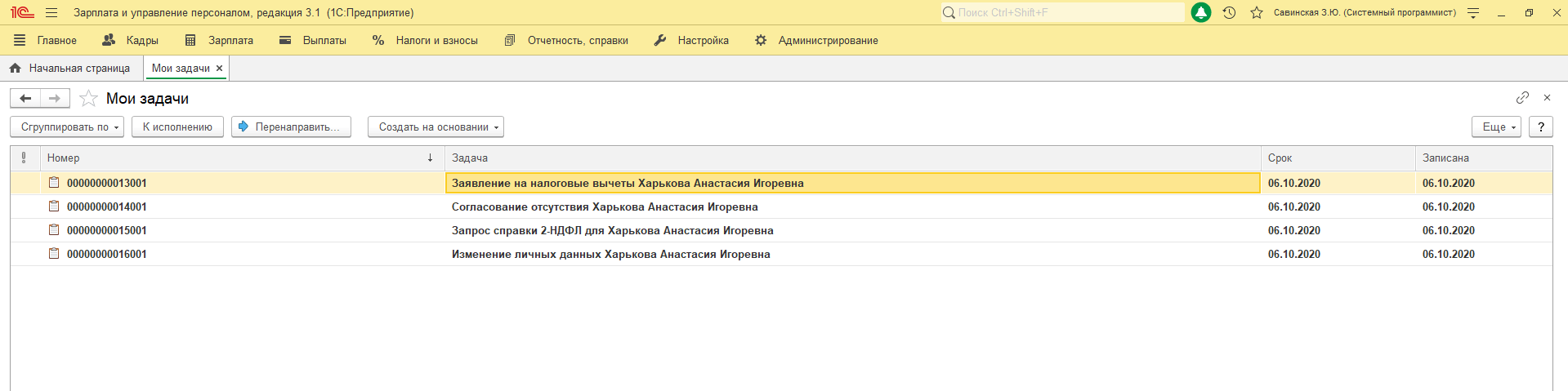The height and width of the screenshot is (391, 1568).
Task: Open the Еще dropdown menu
Action: coord(1496,127)
